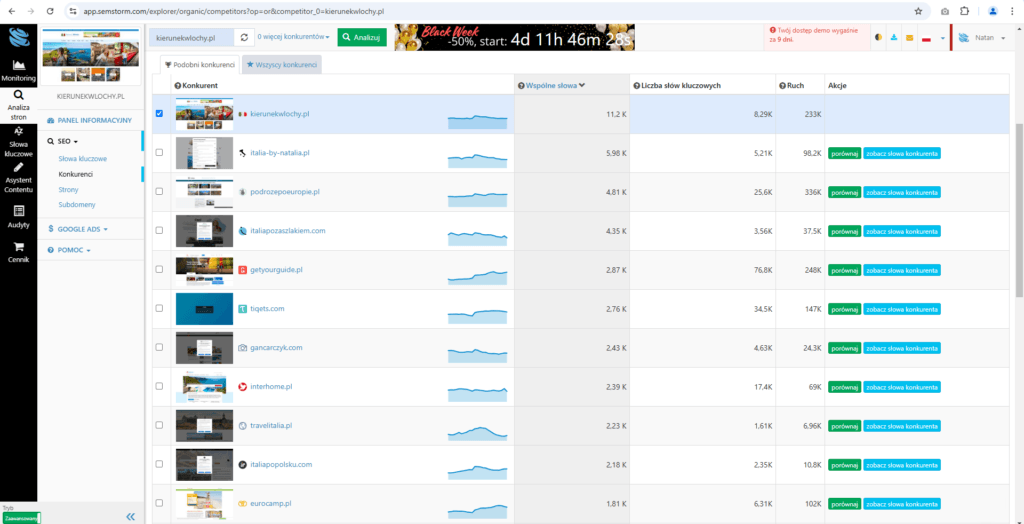
Task: Click the interhome.pl site thumbnail
Action: pos(204,387)
